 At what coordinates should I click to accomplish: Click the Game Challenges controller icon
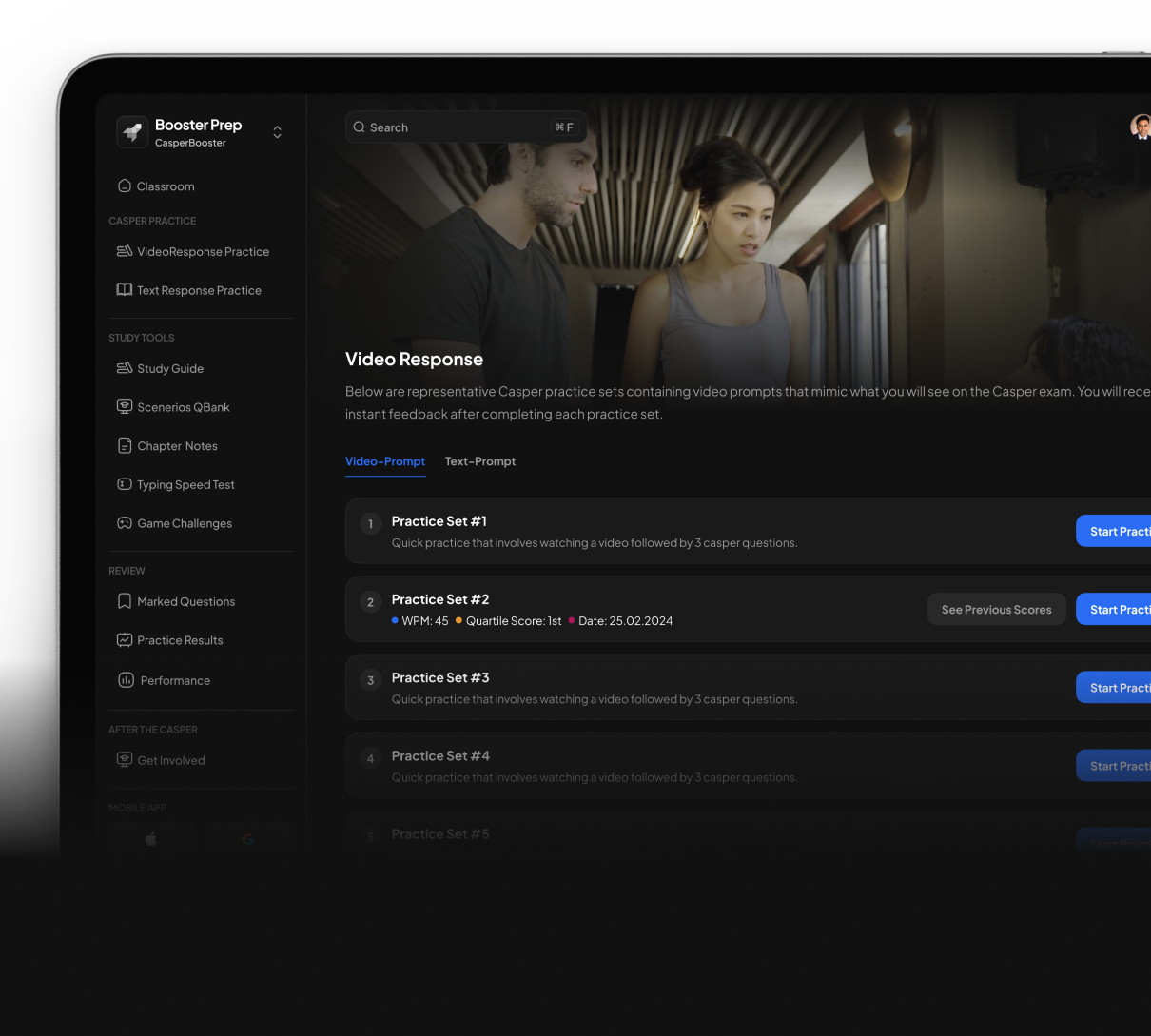tap(124, 523)
